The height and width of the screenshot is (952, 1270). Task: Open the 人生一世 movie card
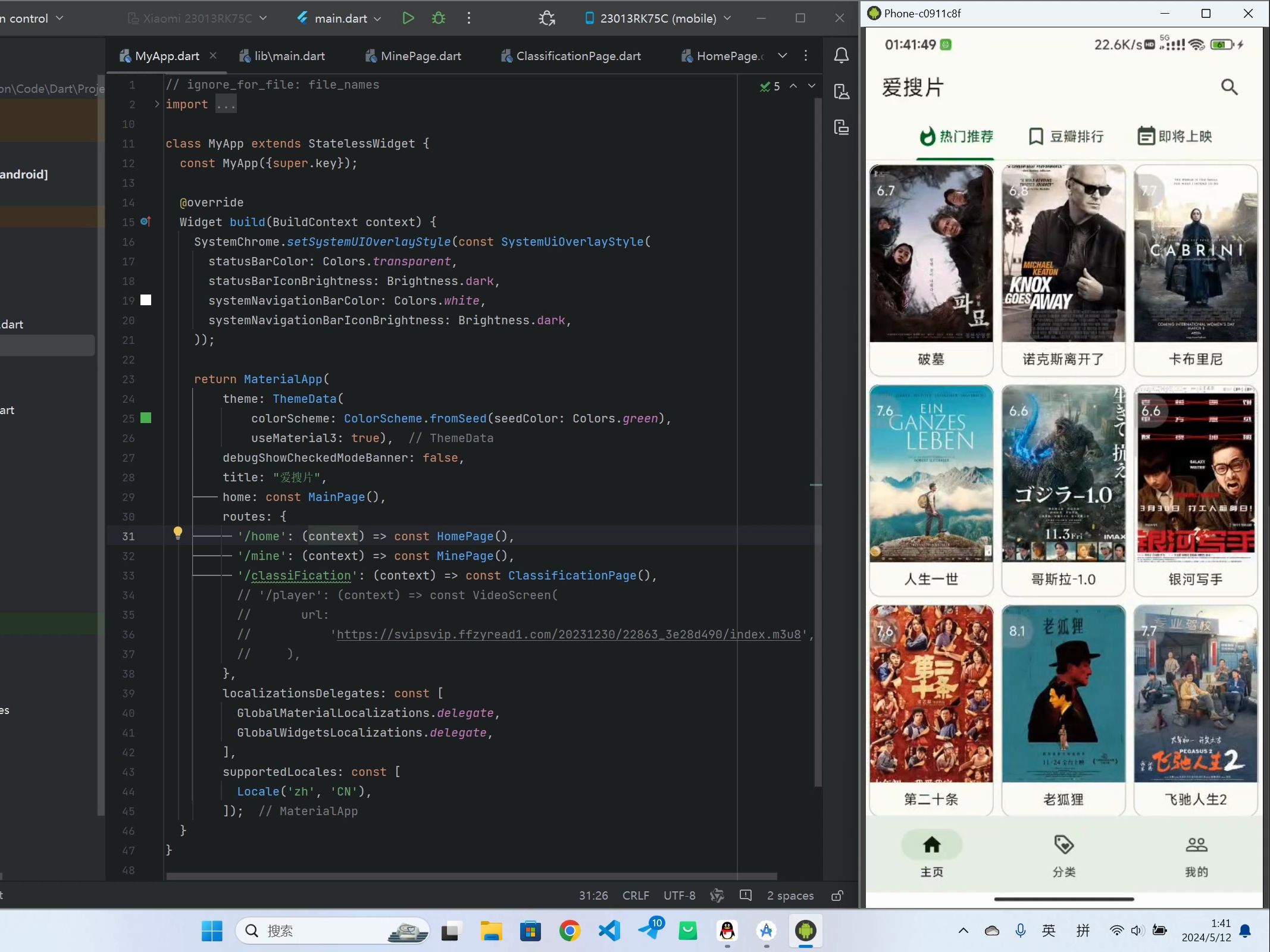pyautogui.click(x=931, y=490)
